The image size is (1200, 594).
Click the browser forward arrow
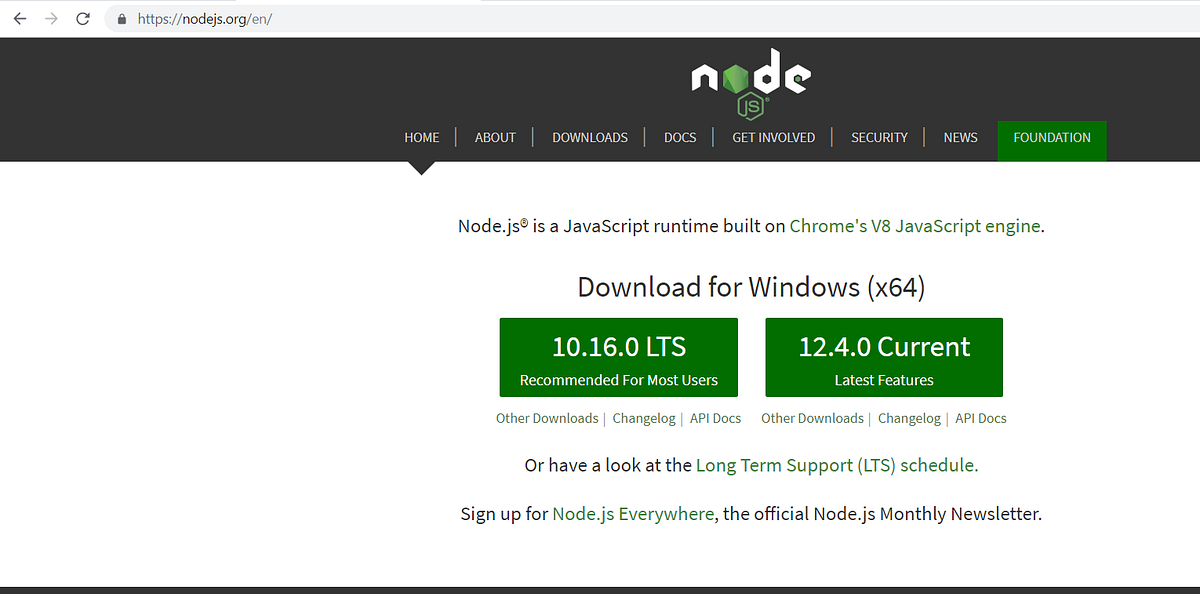(51, 18)
